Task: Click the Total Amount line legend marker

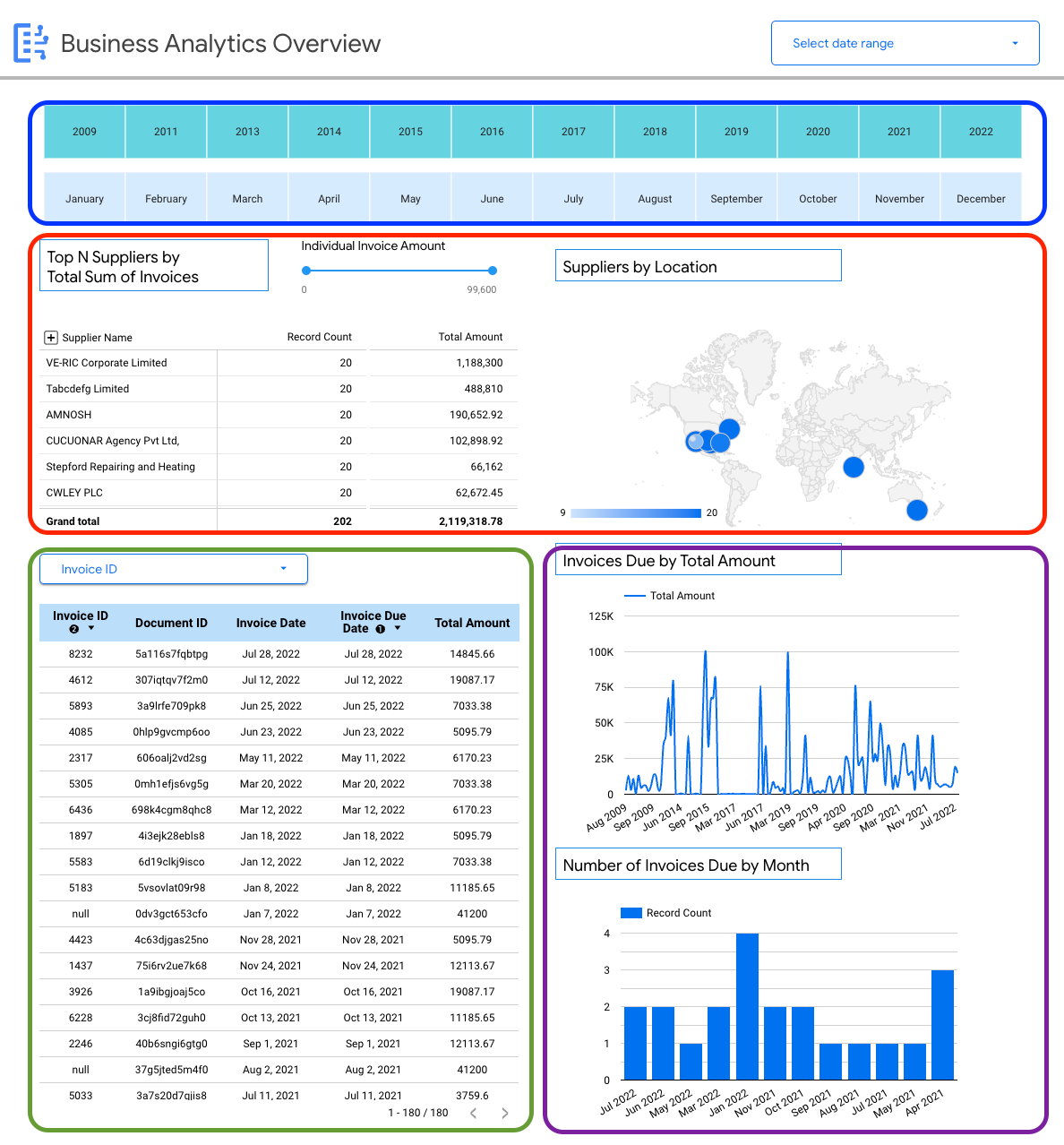Action: [636, 595]
